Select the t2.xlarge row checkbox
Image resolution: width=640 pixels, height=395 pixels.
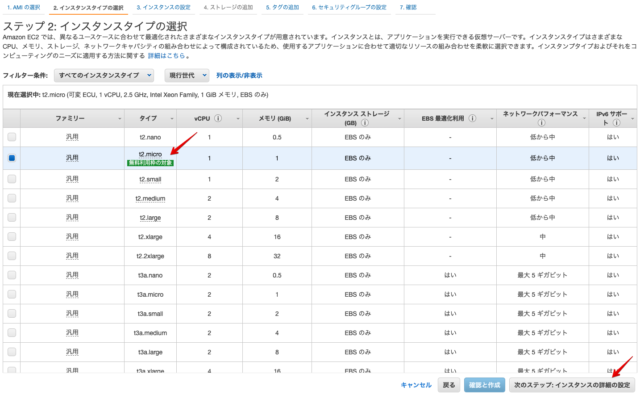[12, 236]
